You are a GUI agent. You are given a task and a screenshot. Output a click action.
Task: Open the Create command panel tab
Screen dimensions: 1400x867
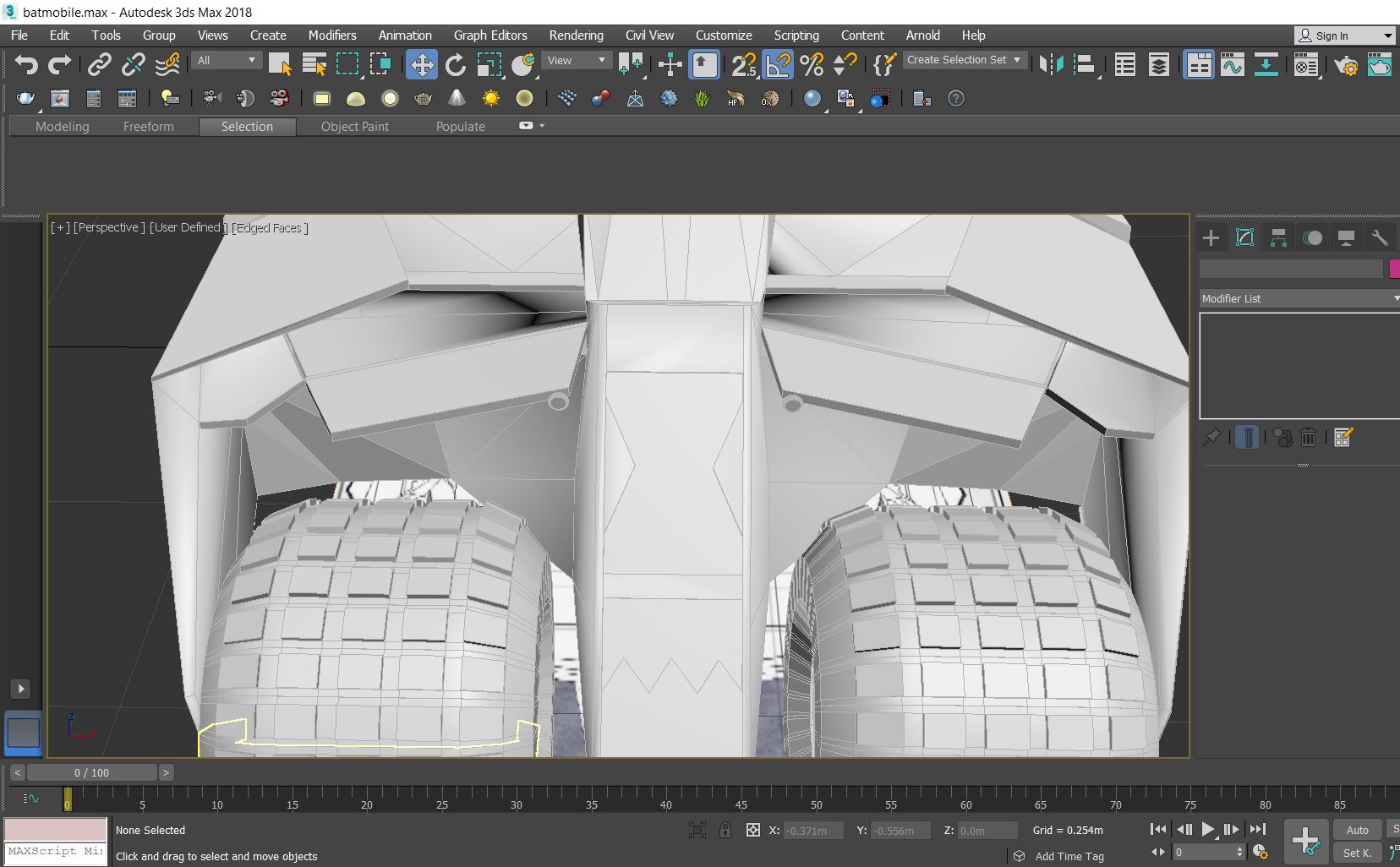pos(1211,237)
